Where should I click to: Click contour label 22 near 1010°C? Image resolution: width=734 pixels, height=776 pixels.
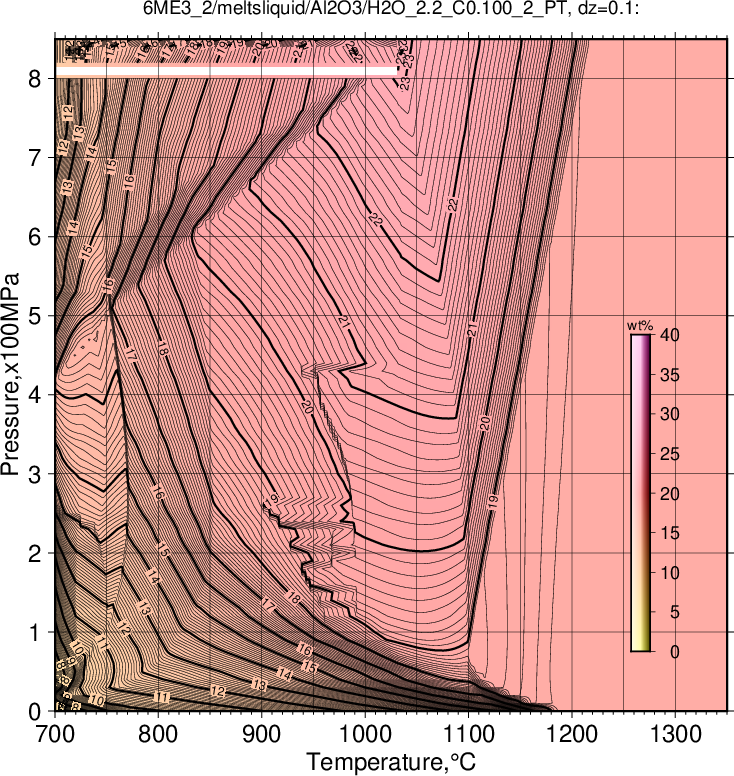tap(376, 218)
